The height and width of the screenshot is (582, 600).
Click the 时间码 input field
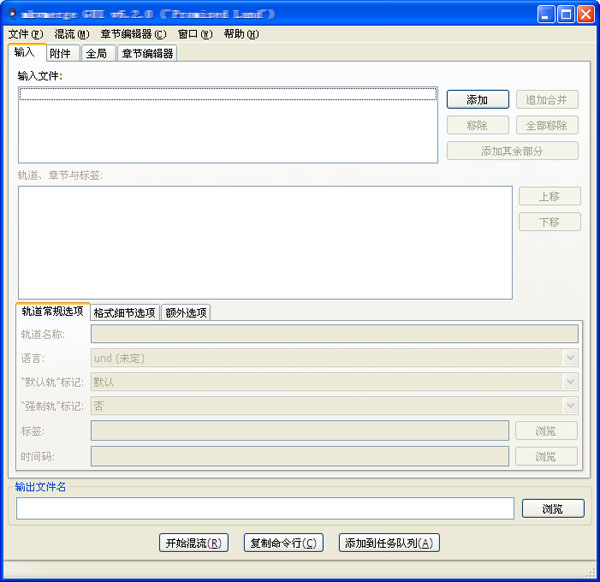point(300,456)
